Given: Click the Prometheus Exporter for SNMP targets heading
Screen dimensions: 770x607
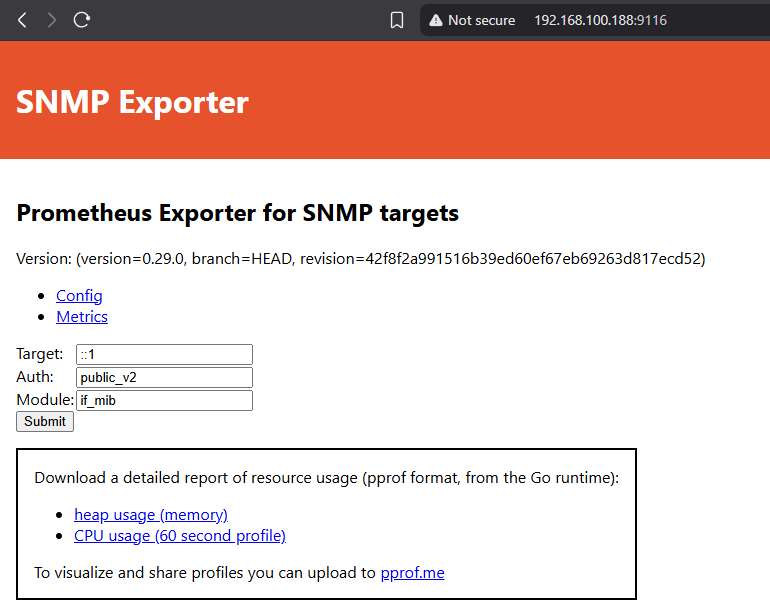Looking at the screenshot, I should (x=238, y=213).
